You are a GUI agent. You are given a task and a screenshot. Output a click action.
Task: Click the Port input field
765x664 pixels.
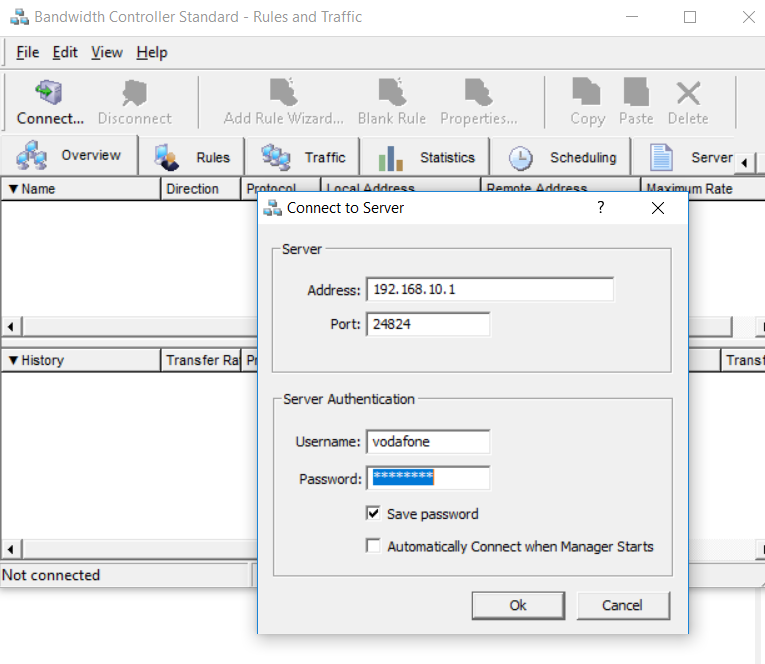click(x=428, y=324)
